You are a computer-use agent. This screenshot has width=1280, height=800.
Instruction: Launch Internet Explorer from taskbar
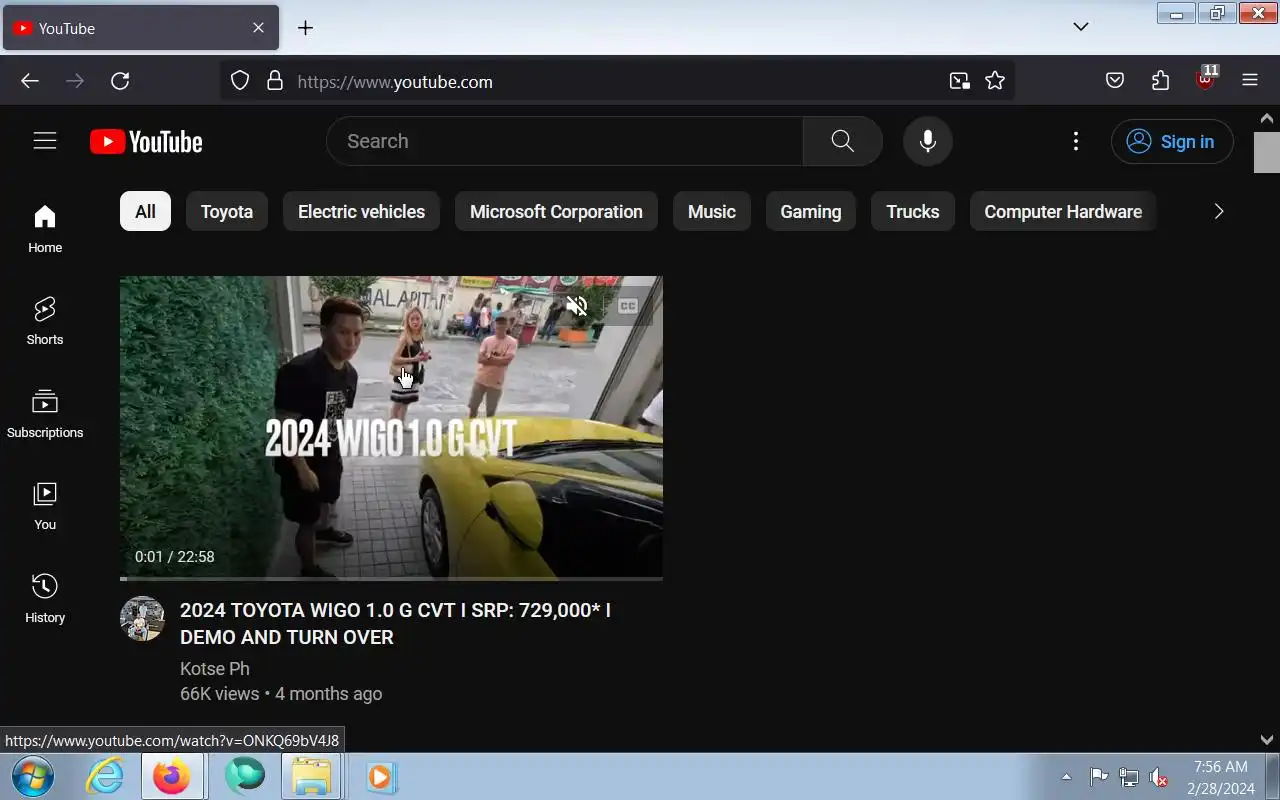point(105,776)
